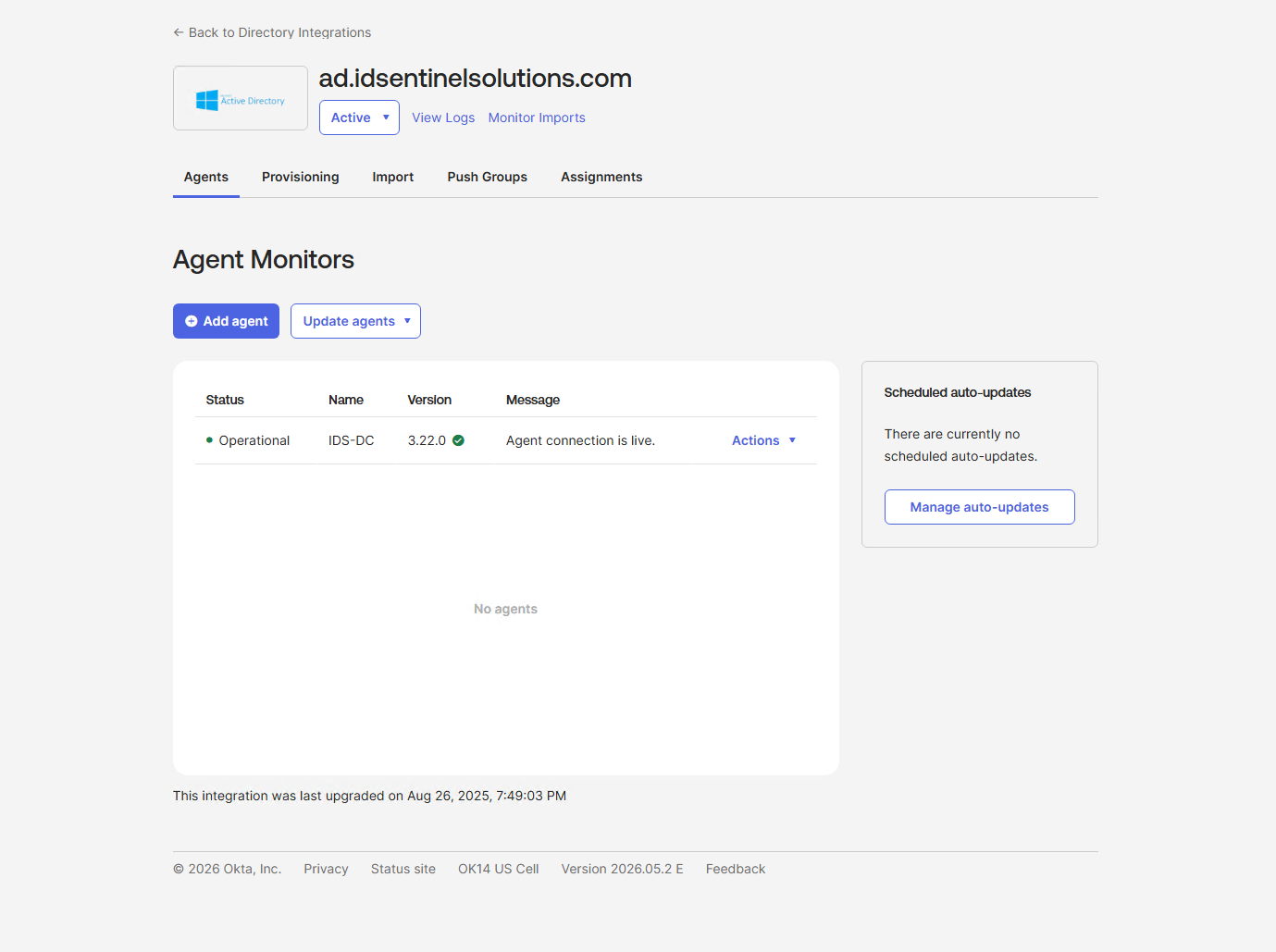The height and width of the screenshot is (952, 1276).
Task: Open the Active status dropdown
Action: (x=359, y=117)
